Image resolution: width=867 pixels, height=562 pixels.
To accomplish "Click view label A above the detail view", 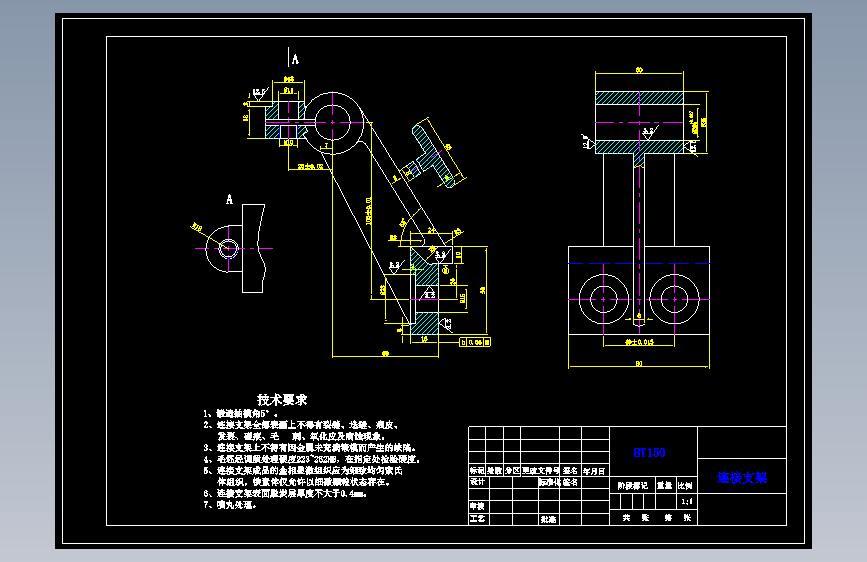I will [x=229, y=199].
